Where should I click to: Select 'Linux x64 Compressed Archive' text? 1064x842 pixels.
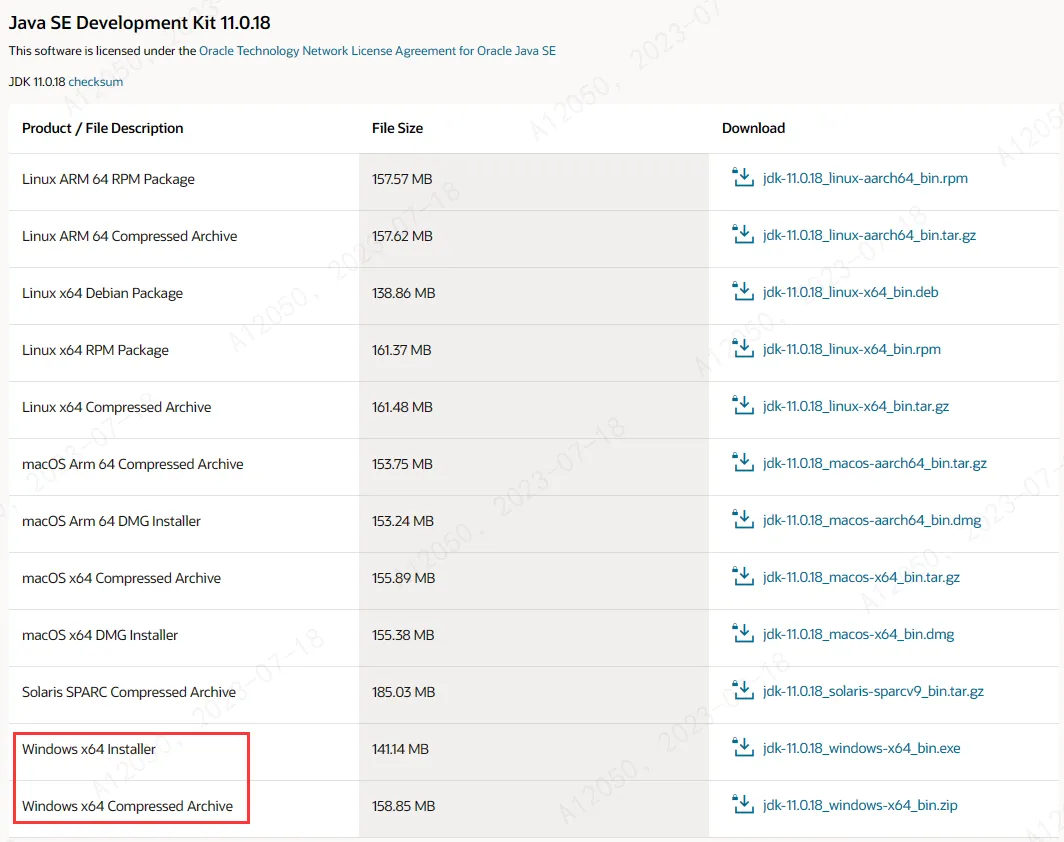[117, 407]
